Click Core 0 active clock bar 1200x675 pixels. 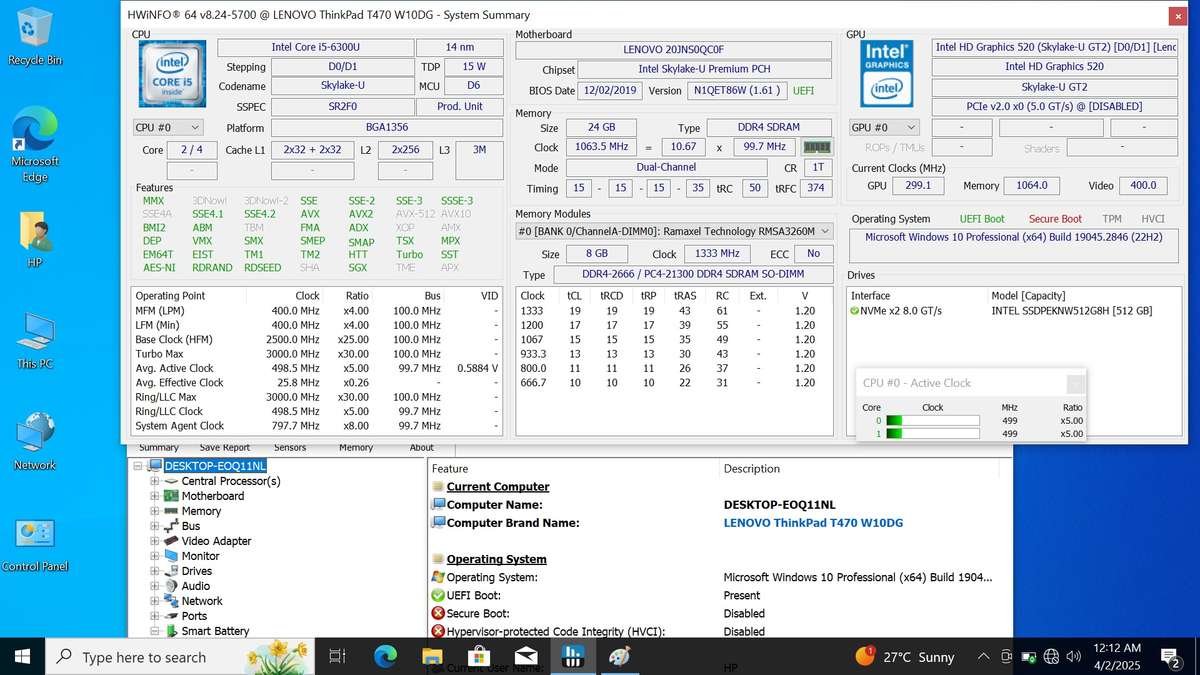click(932, 420)
